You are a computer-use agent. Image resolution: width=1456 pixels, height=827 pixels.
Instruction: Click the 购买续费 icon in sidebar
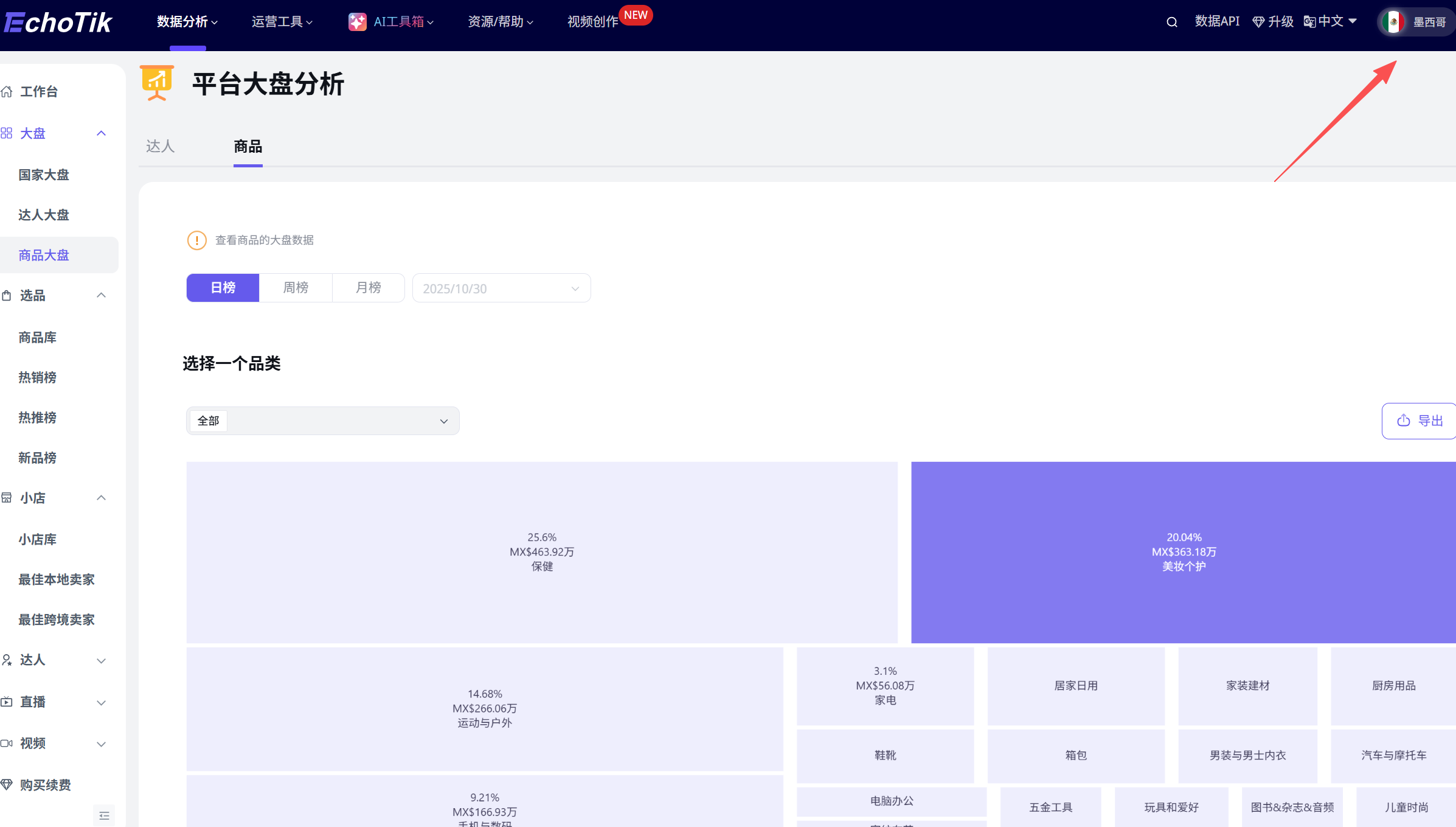tap(7, 784)
